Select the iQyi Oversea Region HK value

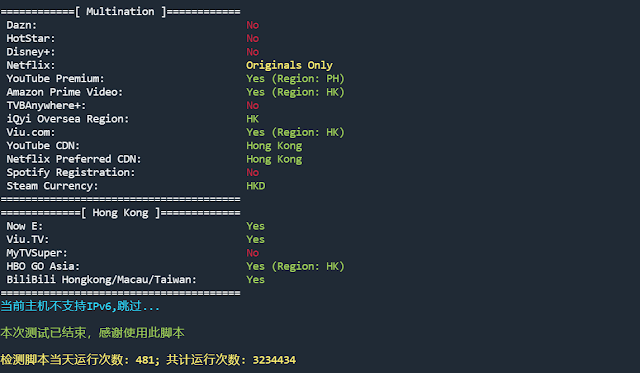253,119
